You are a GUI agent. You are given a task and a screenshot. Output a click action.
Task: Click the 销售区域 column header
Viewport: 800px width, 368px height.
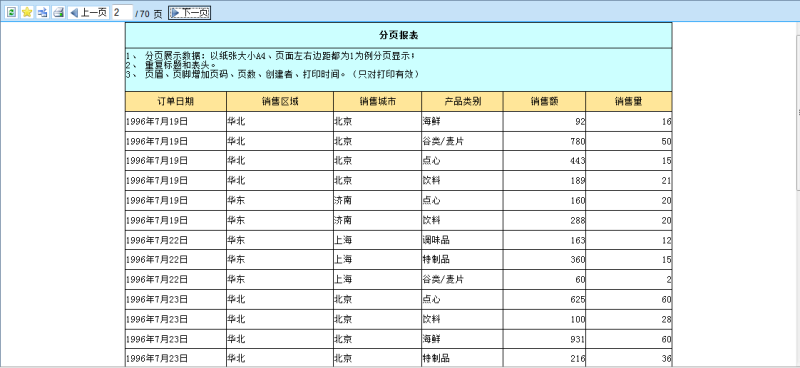[x=280, y=102]
